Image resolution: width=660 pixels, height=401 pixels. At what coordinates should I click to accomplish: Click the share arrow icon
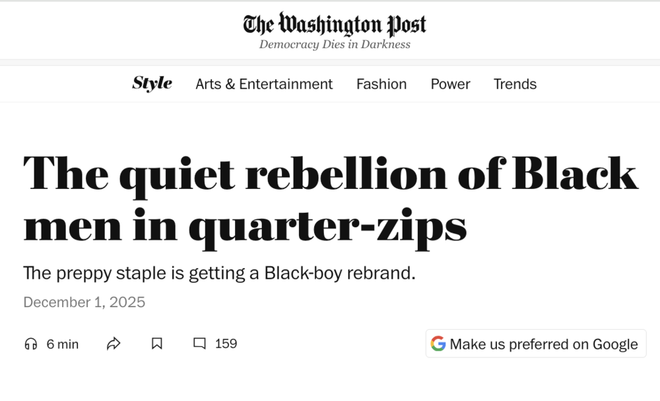pos(113,344)
